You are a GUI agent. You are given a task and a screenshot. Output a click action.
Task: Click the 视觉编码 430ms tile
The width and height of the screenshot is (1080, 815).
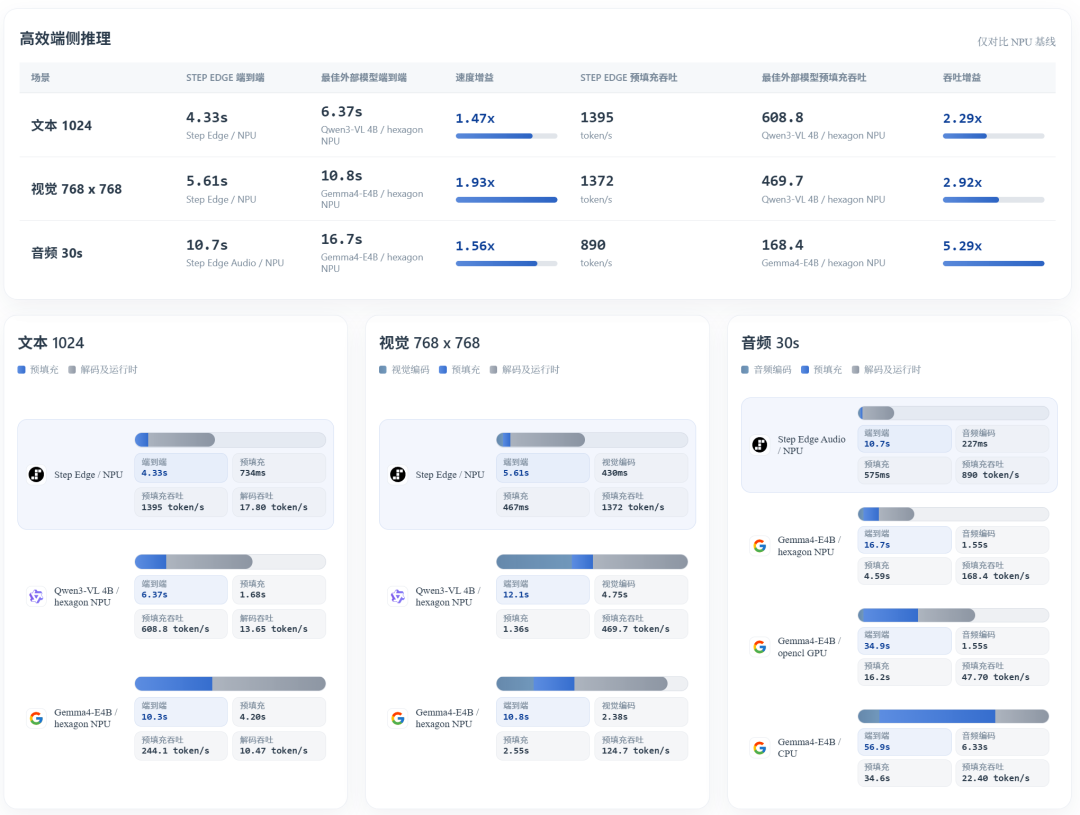(x=641, y=468)
